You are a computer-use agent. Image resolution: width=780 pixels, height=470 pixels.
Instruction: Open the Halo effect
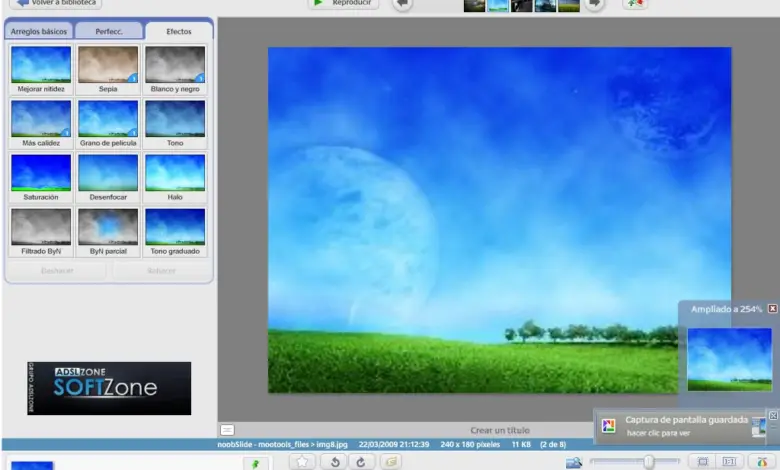coord(175,178)
